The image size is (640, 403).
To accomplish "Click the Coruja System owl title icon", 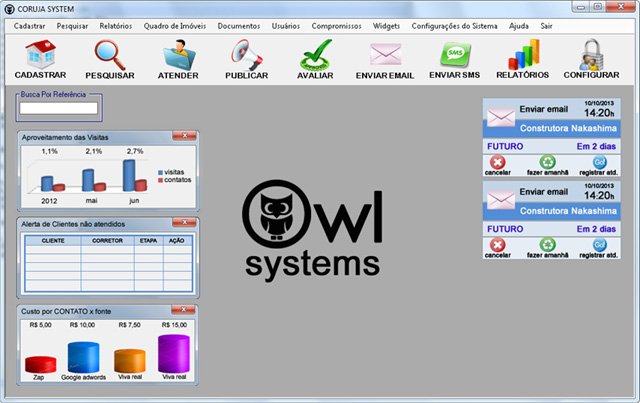I will click(x=9, y=9).
